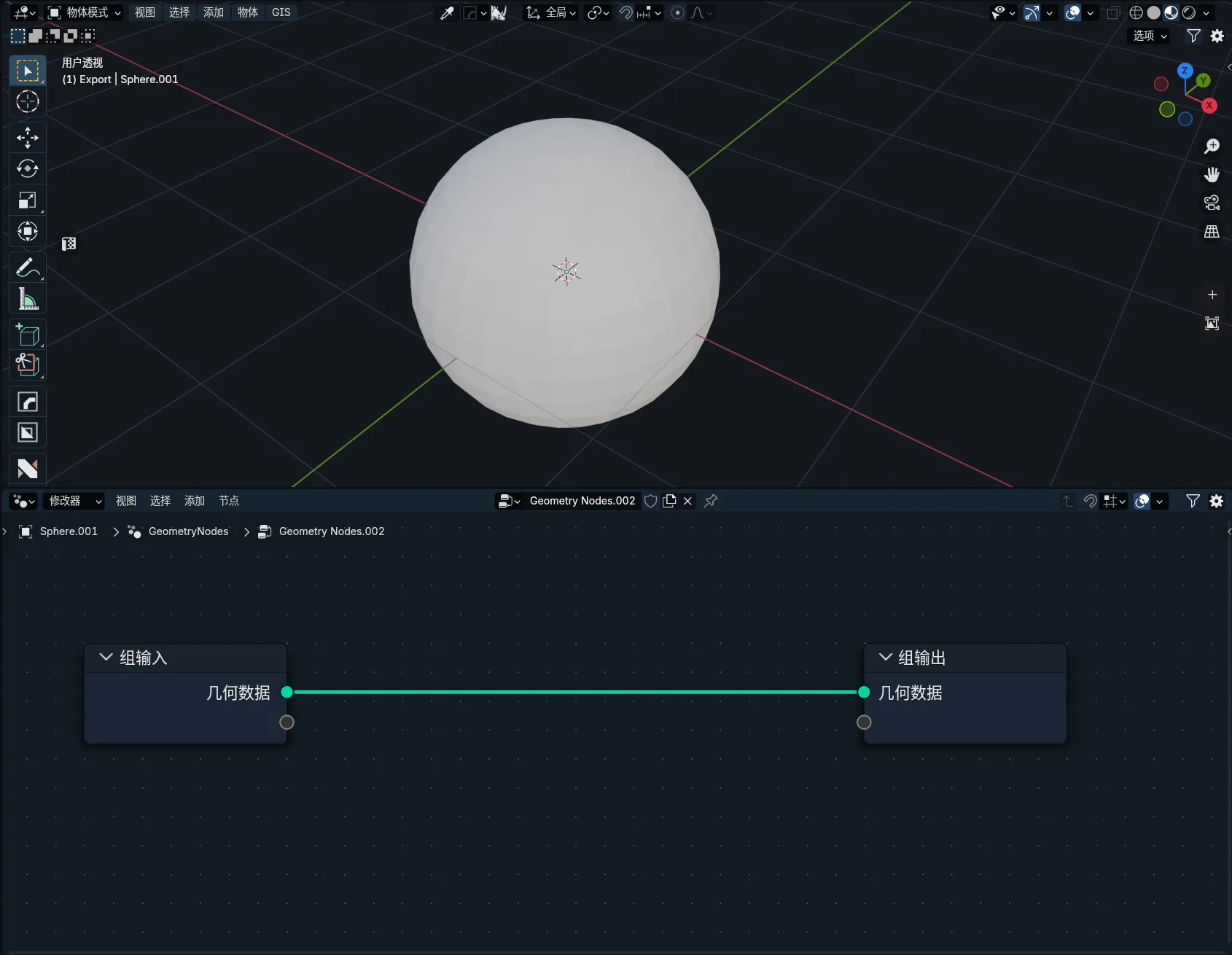
Task: Click the viewport filter funnel icon
Action: [x=1193, y=36]
